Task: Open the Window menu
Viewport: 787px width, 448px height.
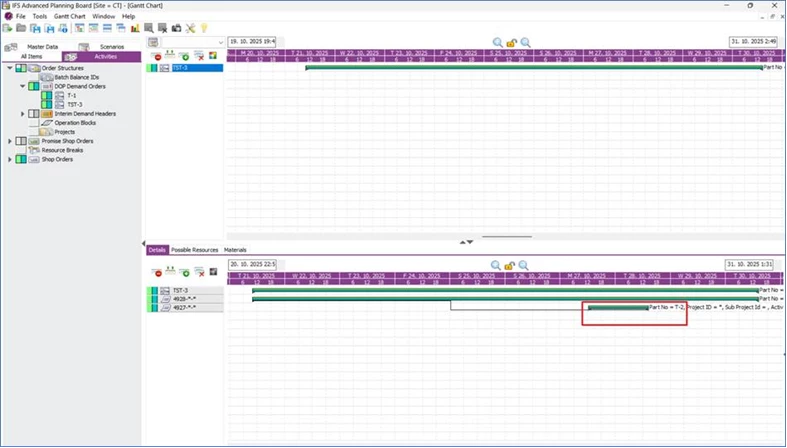Action: point(103,17)
